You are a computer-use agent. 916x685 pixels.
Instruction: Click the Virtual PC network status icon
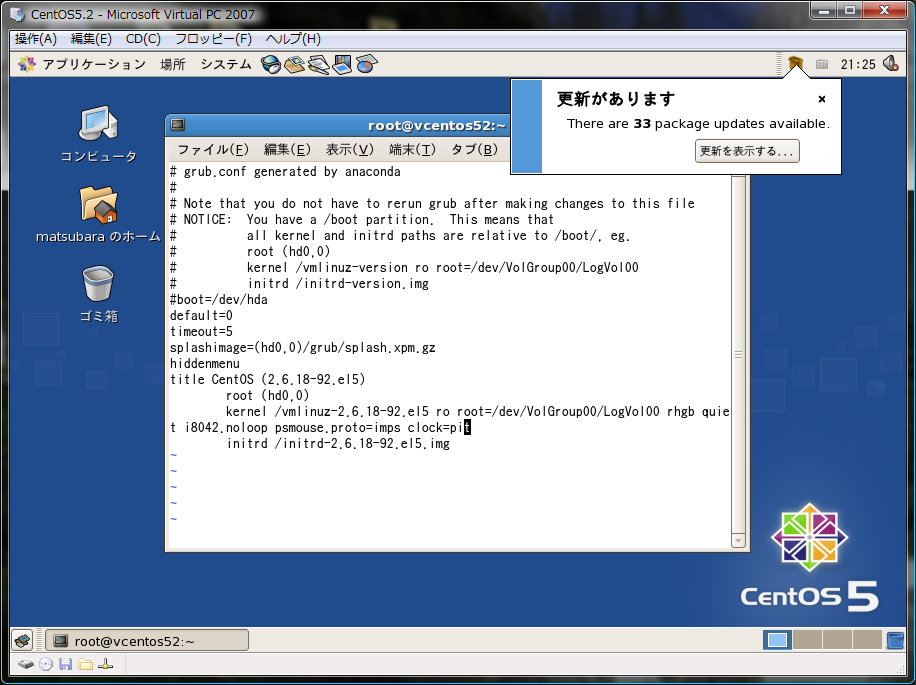(x=105, y=664)
